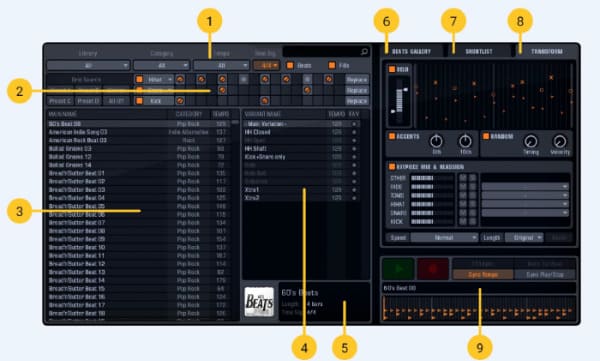Click the second knob in the Kick row
The height and width of the screenshot is (361, 600).
[264, 101]
